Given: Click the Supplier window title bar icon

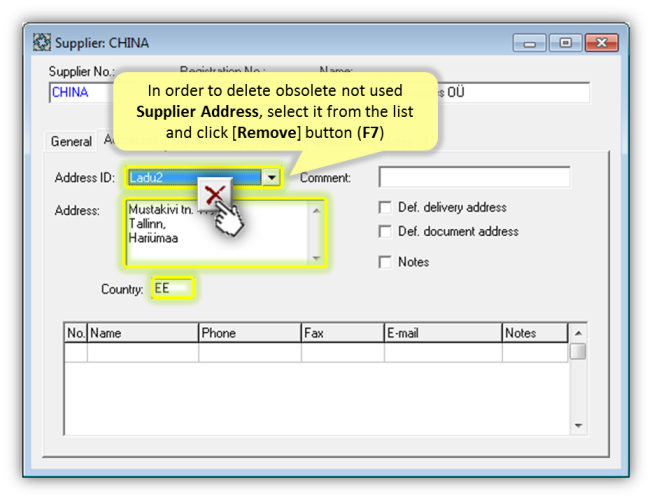Looking at the screenshot, I should tap(42, 43).
